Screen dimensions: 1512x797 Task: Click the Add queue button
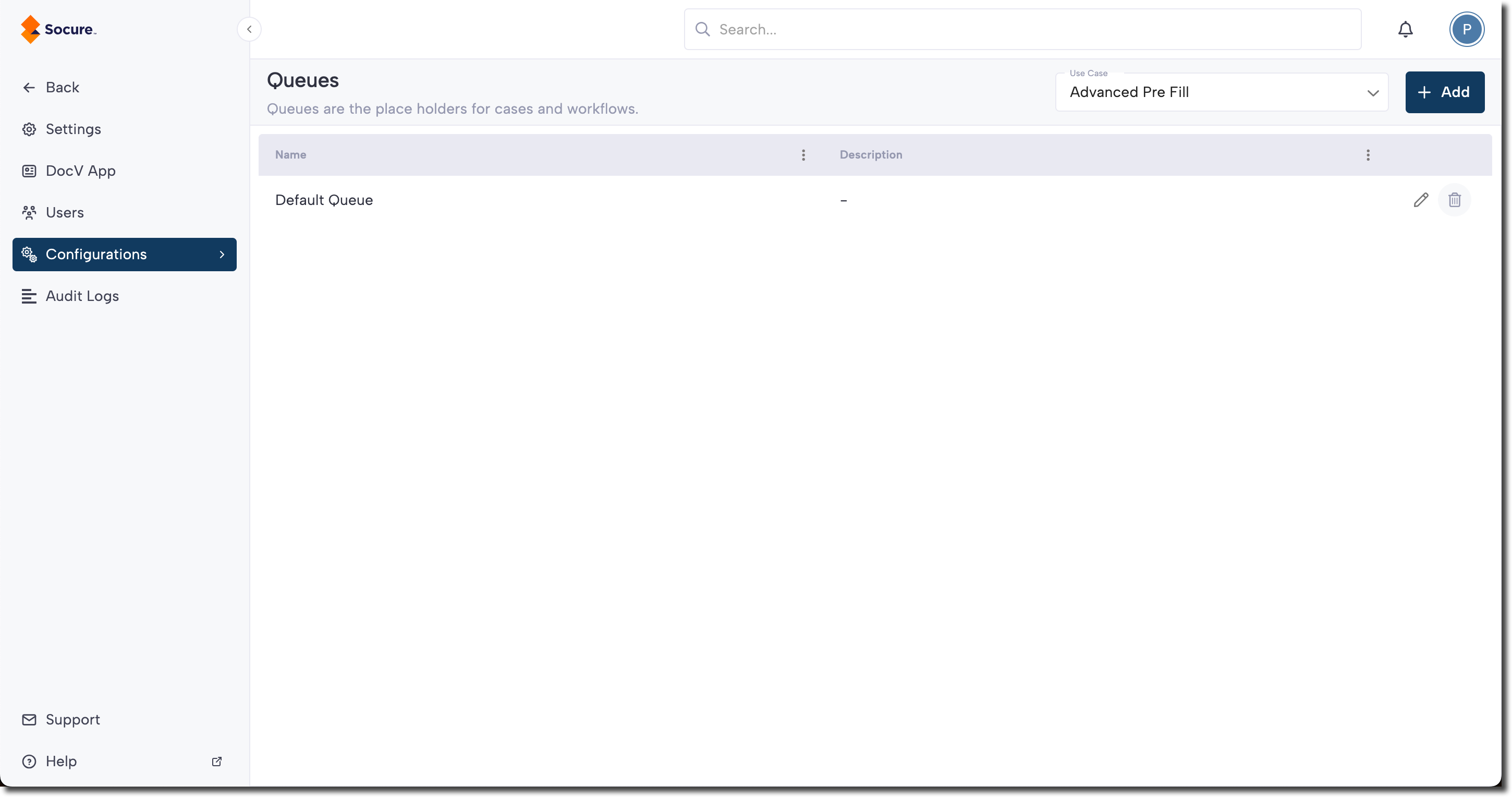pos(1444,92)
